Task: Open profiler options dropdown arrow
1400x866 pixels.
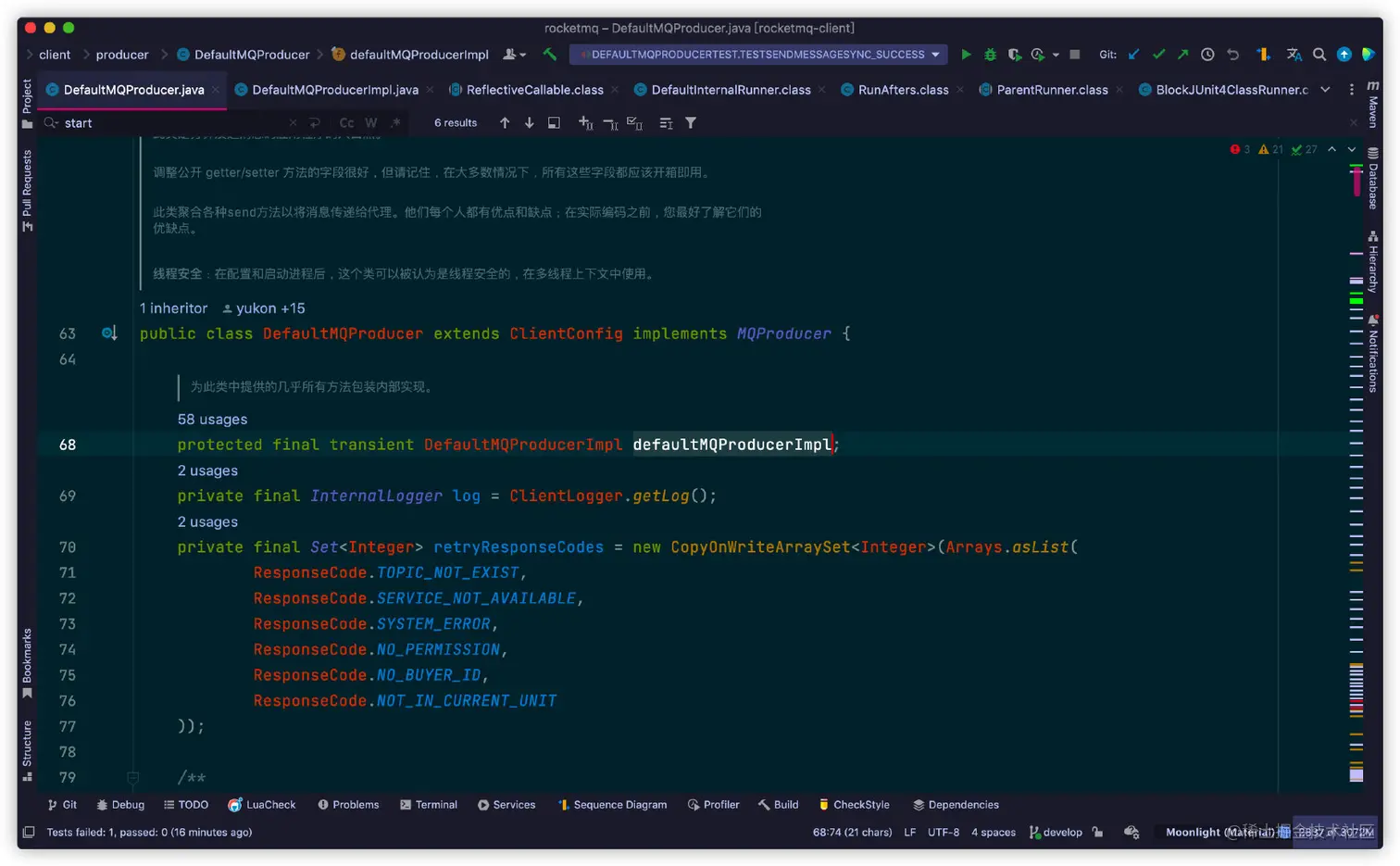Action: 1056,55
